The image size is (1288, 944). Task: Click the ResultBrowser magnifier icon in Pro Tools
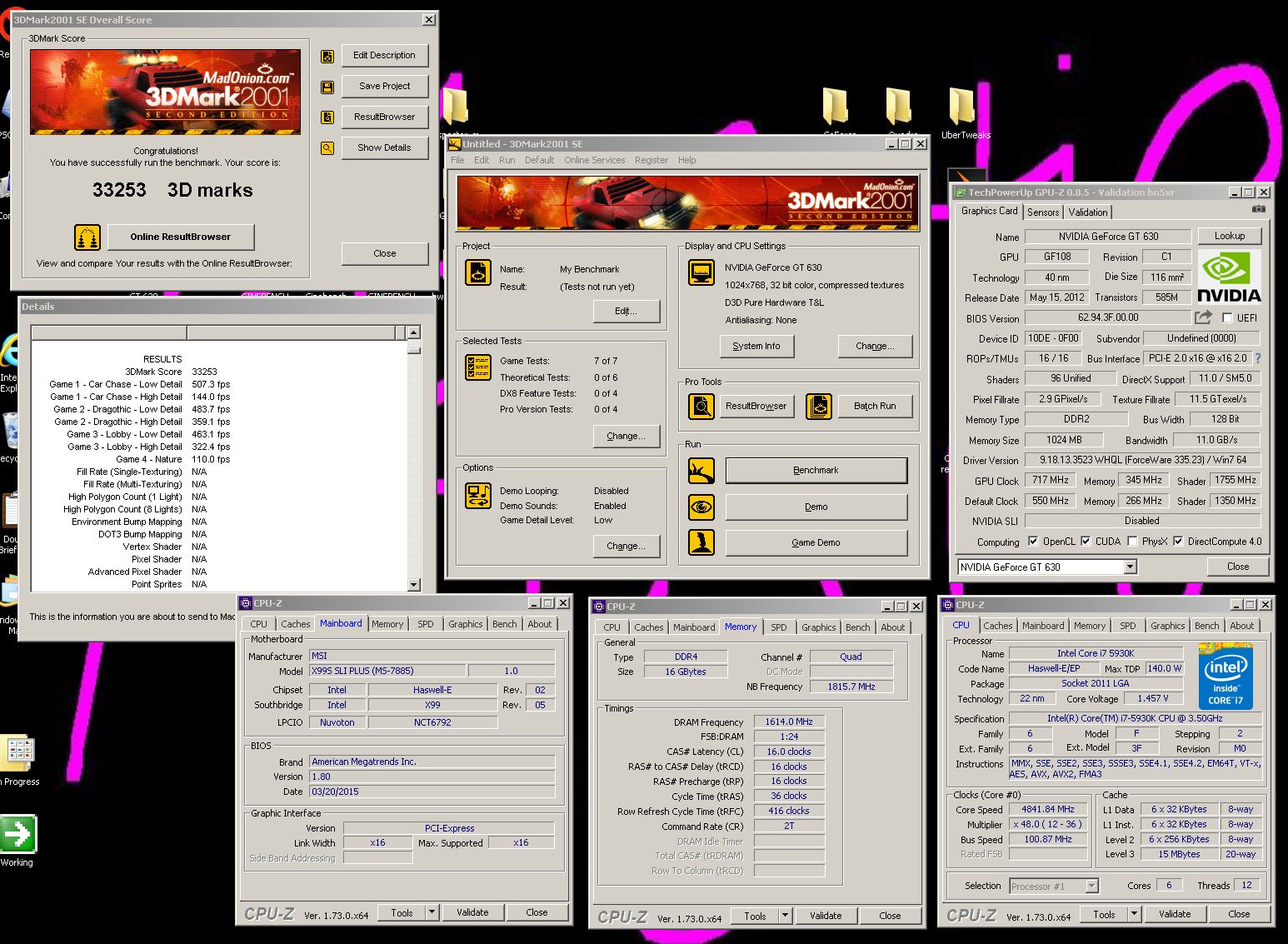click(701, 406)
